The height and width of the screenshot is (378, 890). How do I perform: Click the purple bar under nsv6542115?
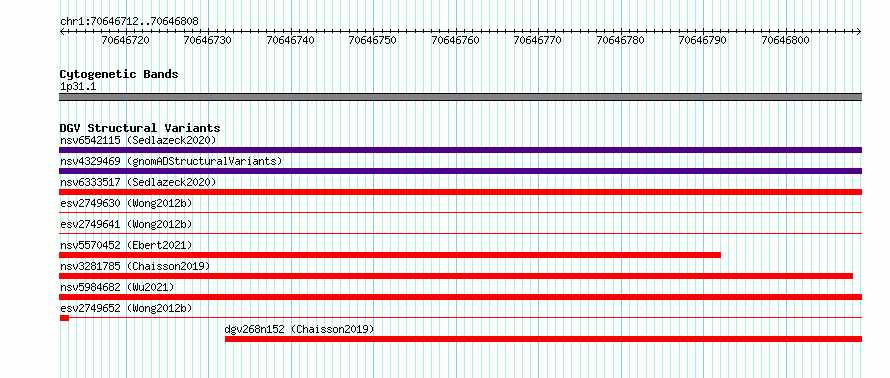pyautogui.click(x=460, y=150)
